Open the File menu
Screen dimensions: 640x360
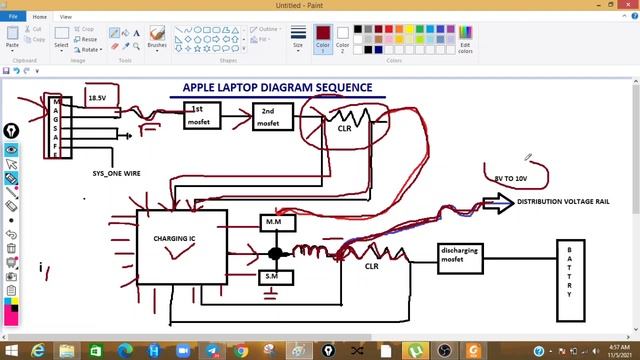pos(13,17)
